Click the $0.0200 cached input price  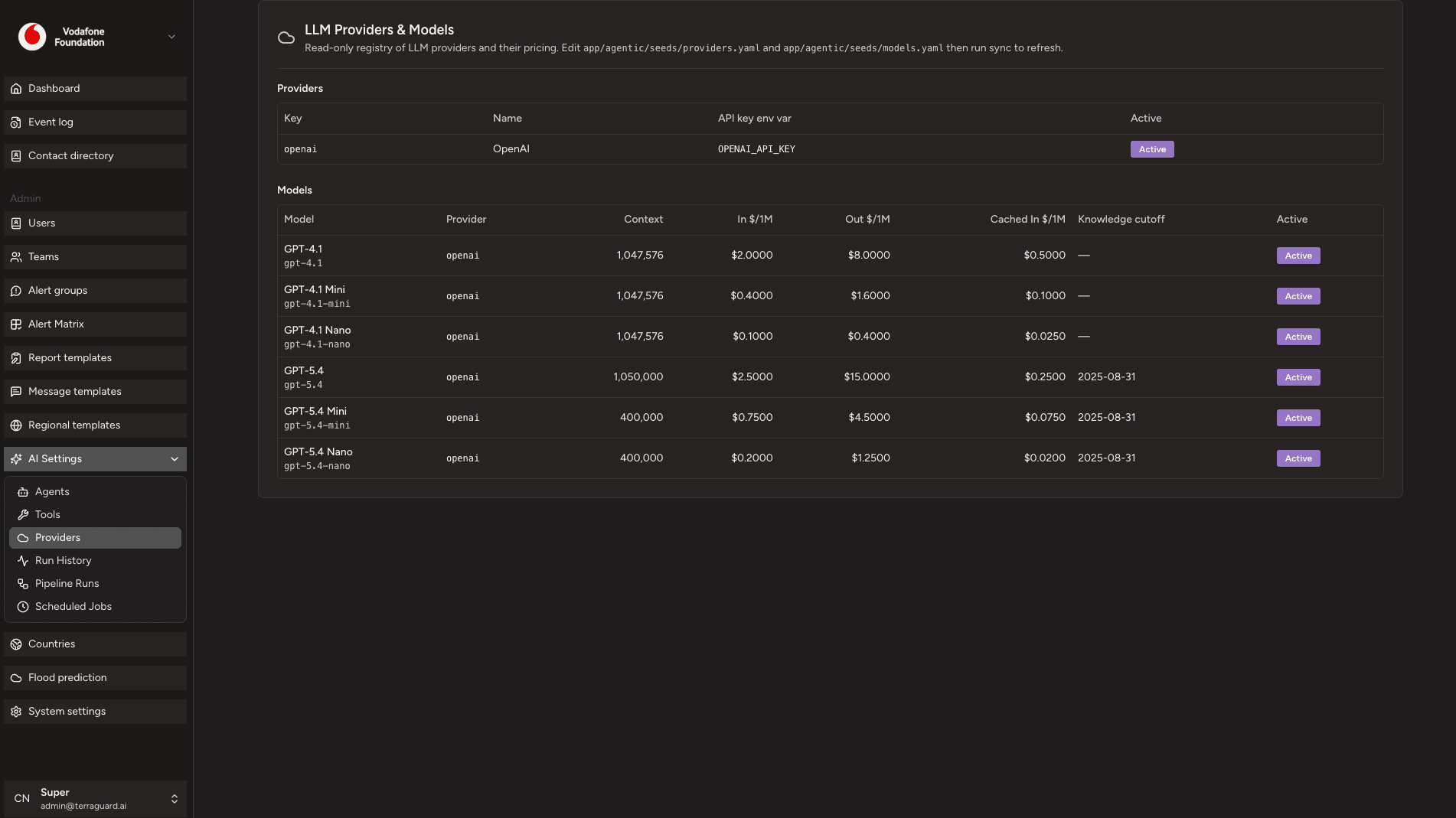(1044, 458)
